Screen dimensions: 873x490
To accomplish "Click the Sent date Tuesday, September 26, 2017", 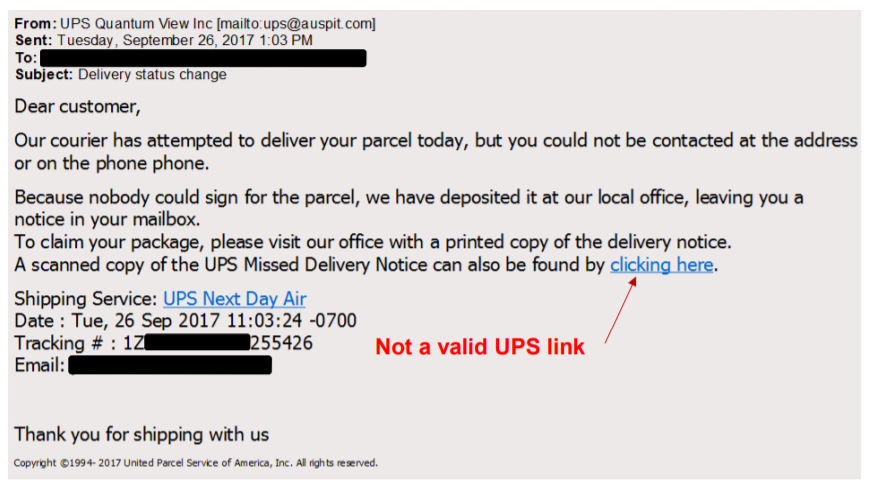I will 185,40.
